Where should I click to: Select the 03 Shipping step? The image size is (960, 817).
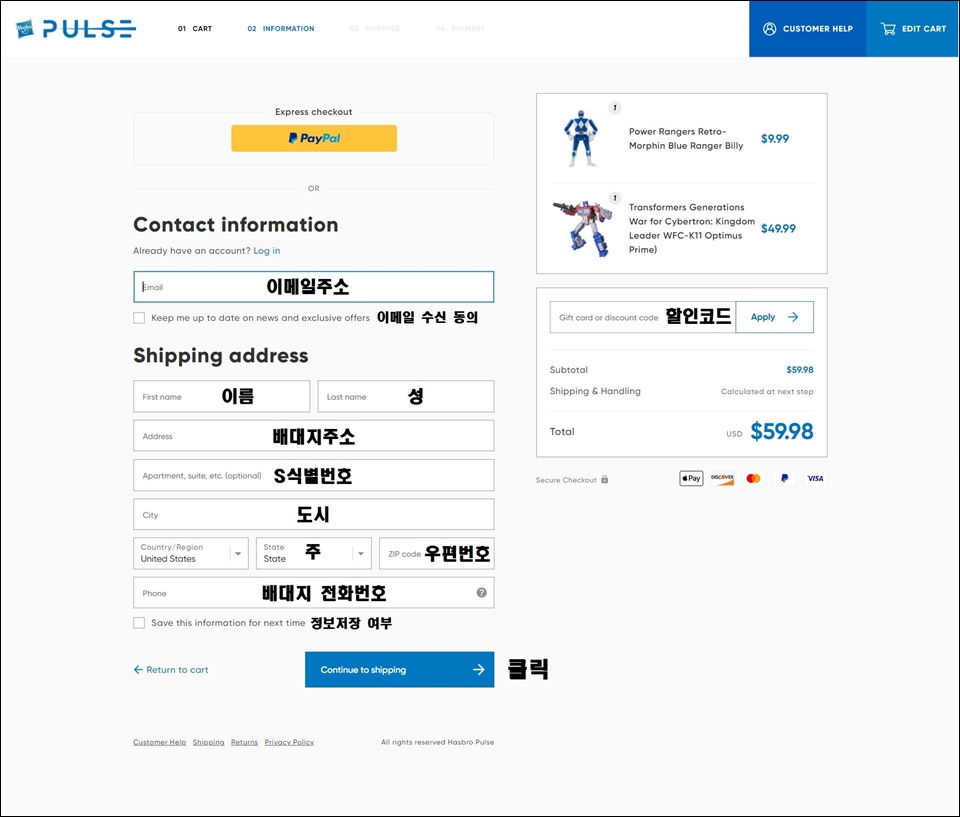pos(374,28)
